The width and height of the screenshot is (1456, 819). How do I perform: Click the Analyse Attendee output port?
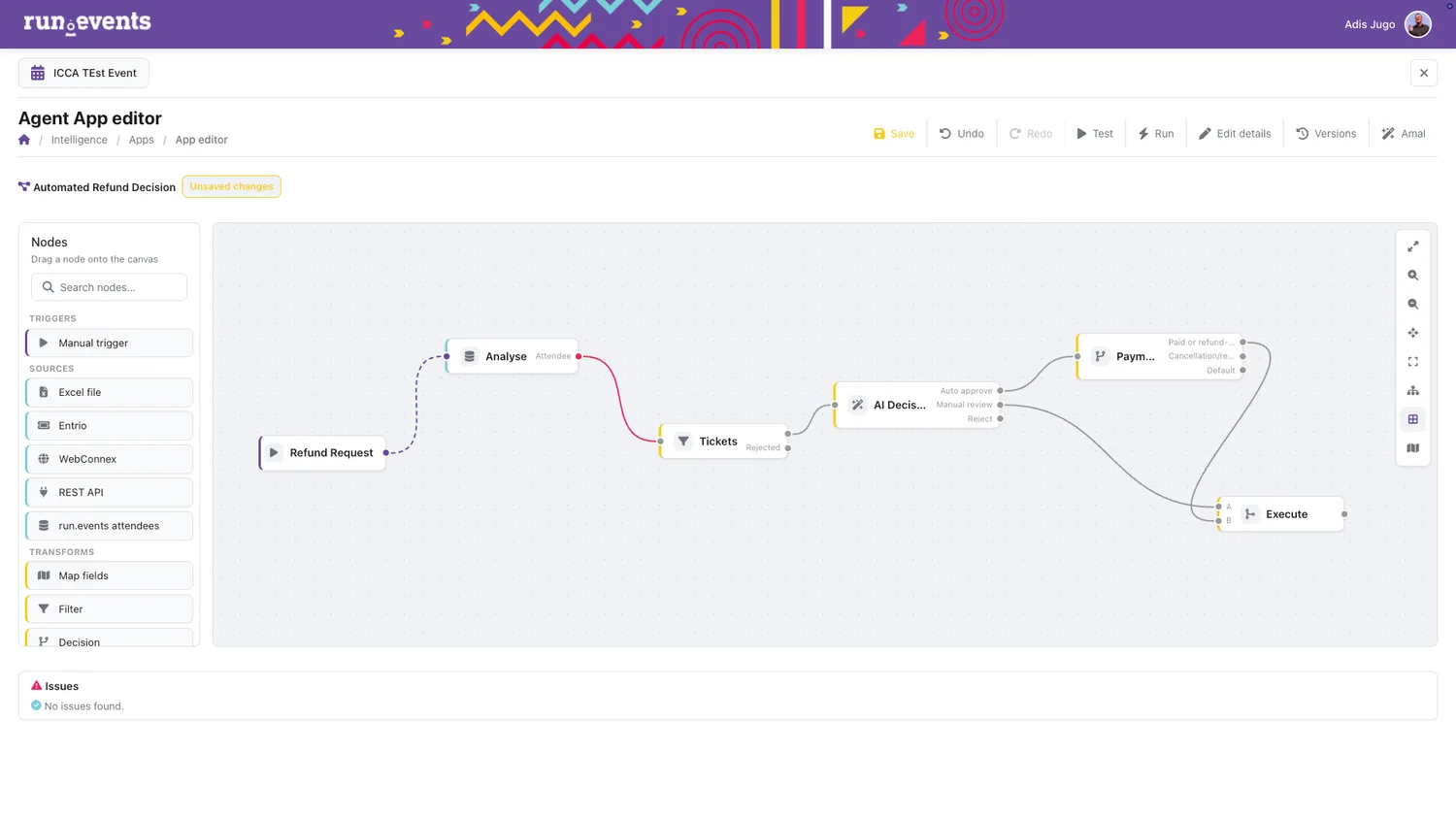coord(579,356)
